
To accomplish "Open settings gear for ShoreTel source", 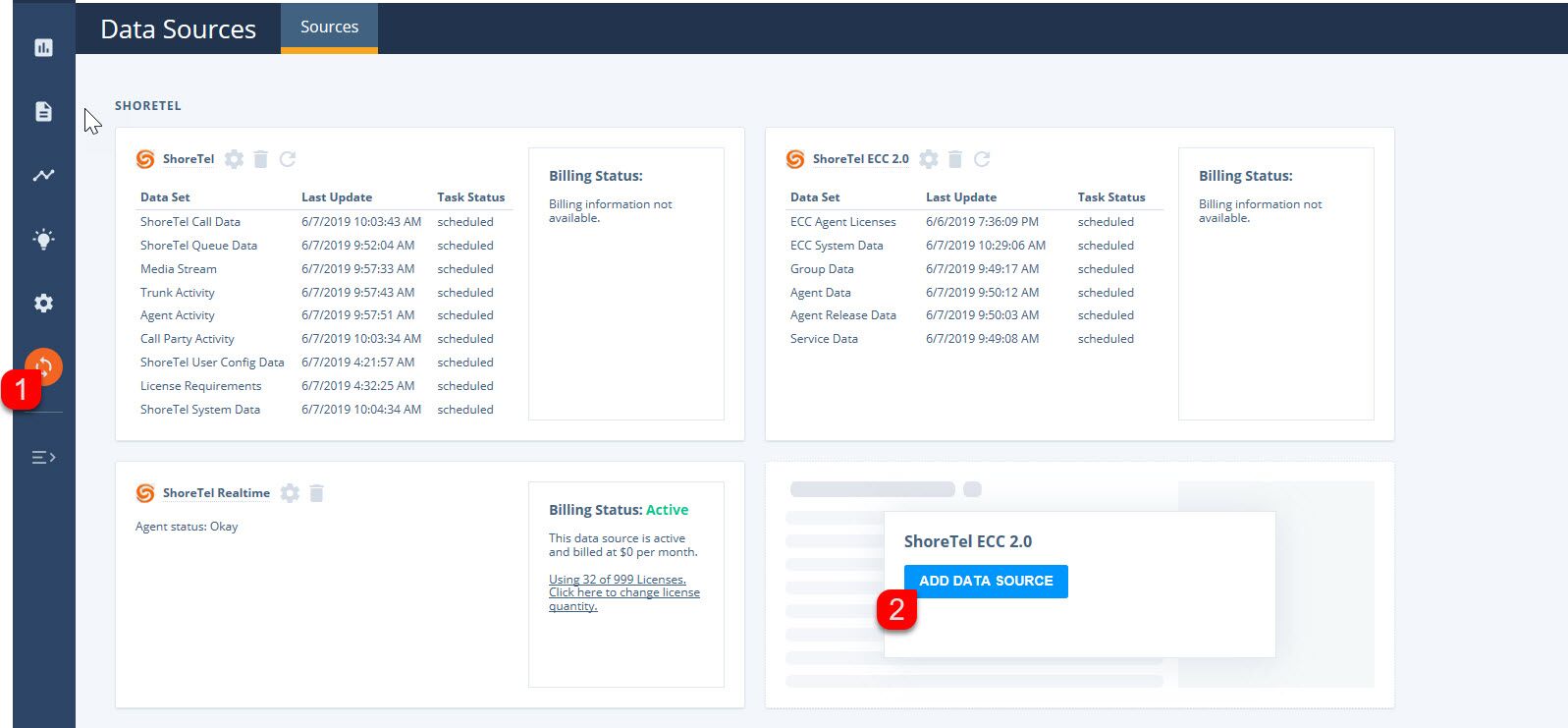I will (x=234, y=159).
